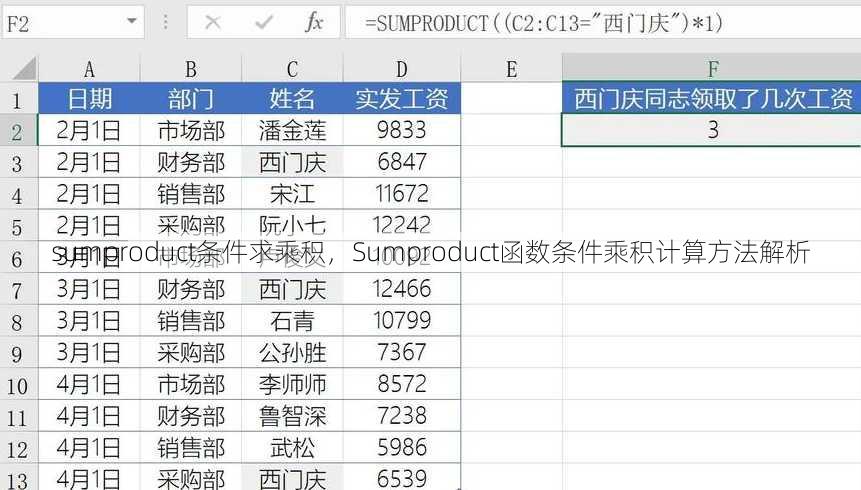
Task: Select cell containing 公孙胜
Action: click(x=292, y=352)
